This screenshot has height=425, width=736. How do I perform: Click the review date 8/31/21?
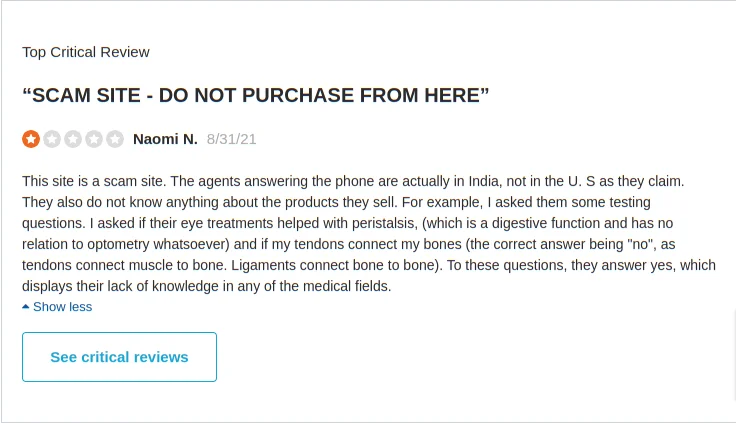coord(231,139)
